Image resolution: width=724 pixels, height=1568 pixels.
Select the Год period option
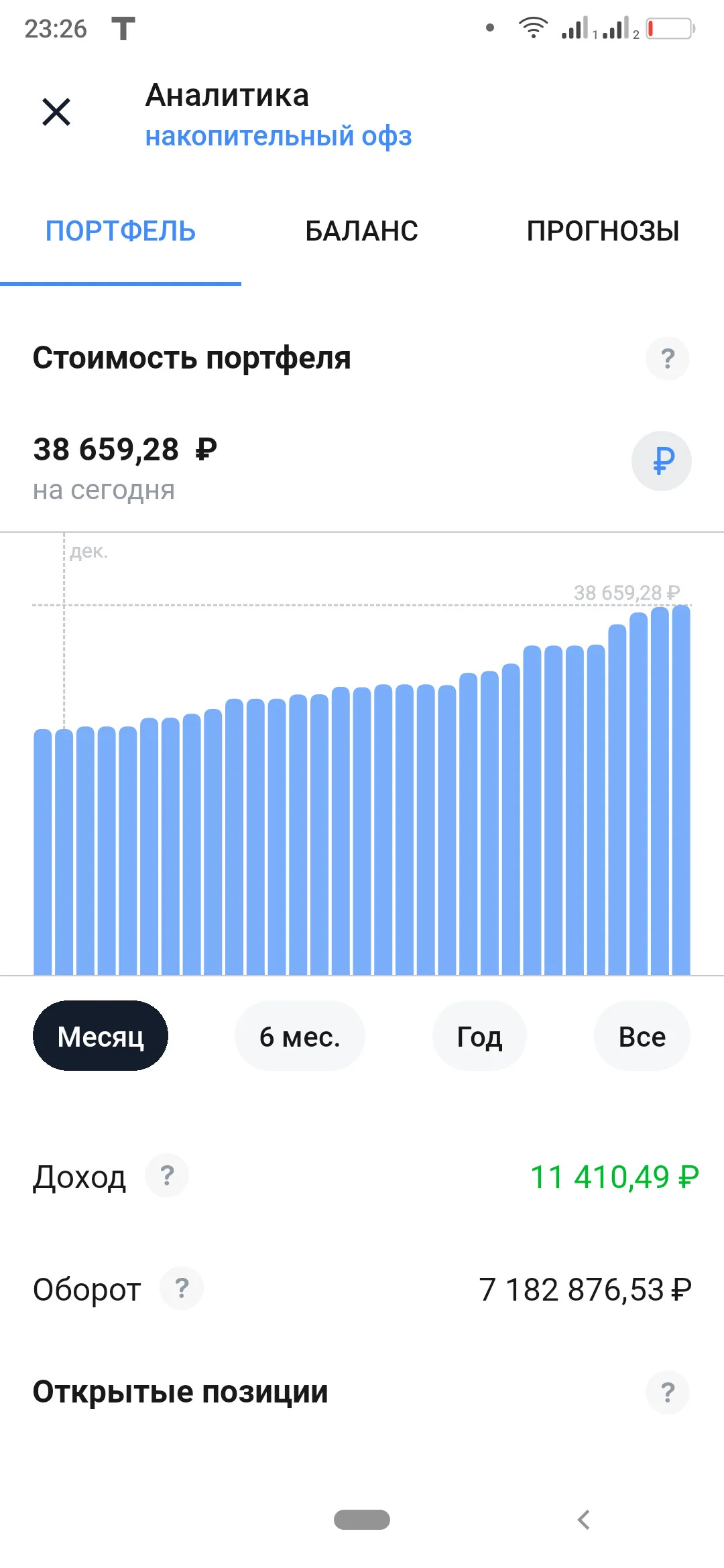[x=479, y=1036]
